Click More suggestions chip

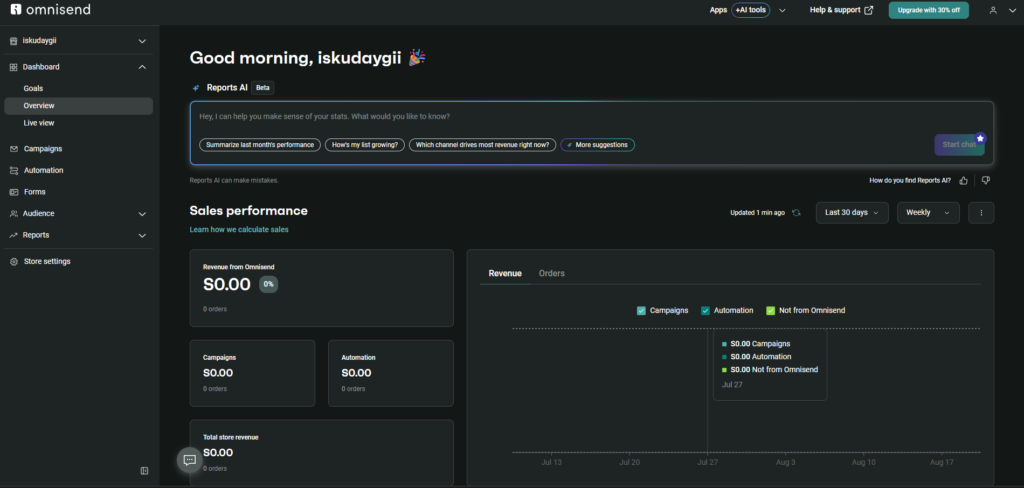coord(598,145)
